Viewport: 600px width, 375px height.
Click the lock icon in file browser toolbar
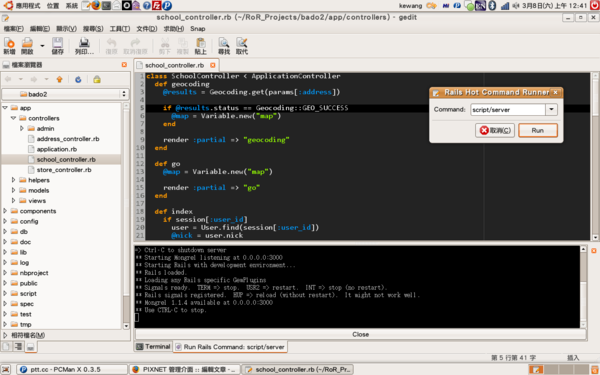97,80
